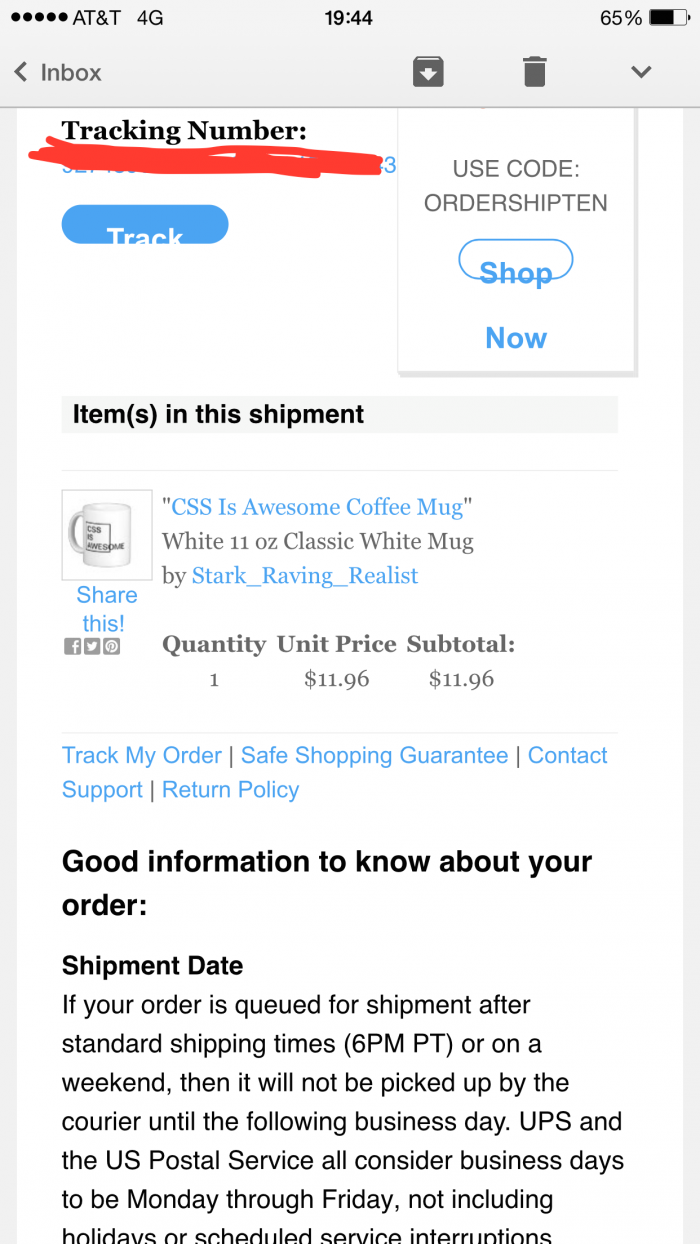
Task: Click the blue Track button
Action: pyautogui.click(x=145, y=224)
